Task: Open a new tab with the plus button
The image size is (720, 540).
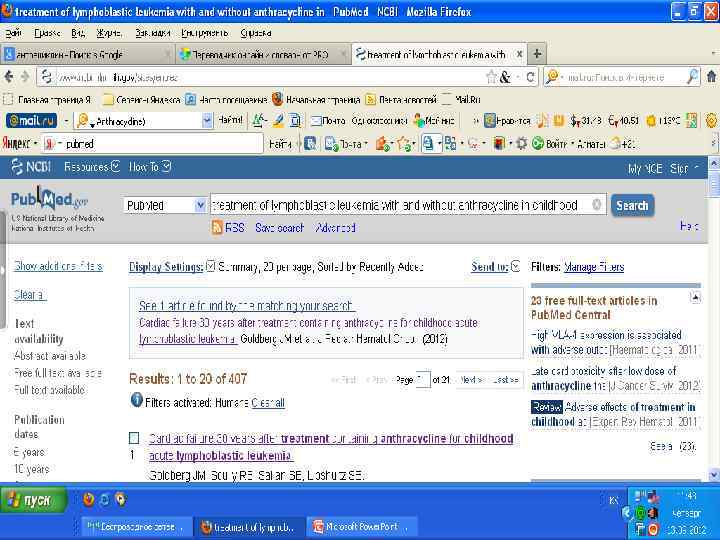Action: [536, 54]
